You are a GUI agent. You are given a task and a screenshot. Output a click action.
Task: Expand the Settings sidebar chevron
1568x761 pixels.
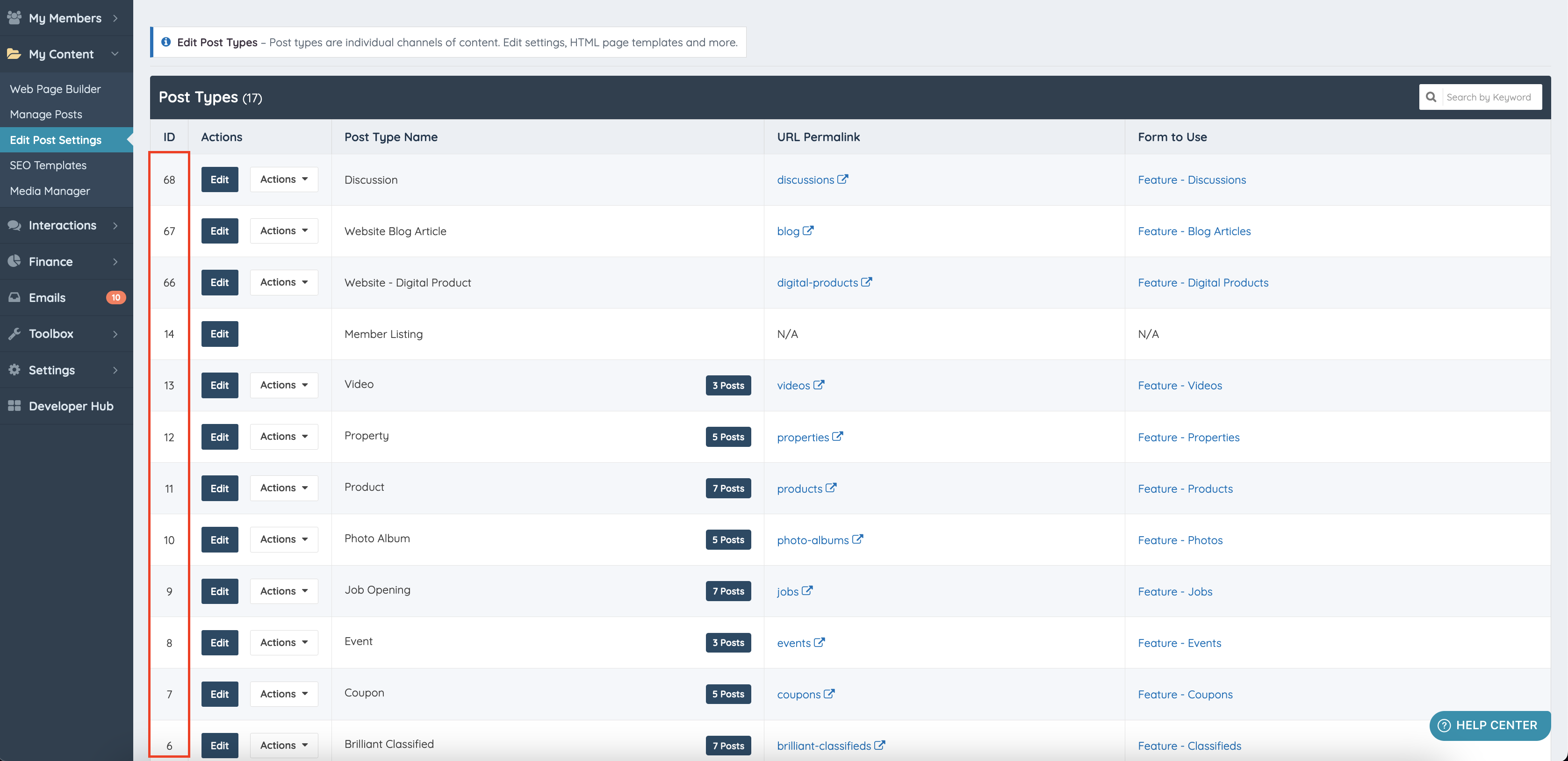[115, 370]
